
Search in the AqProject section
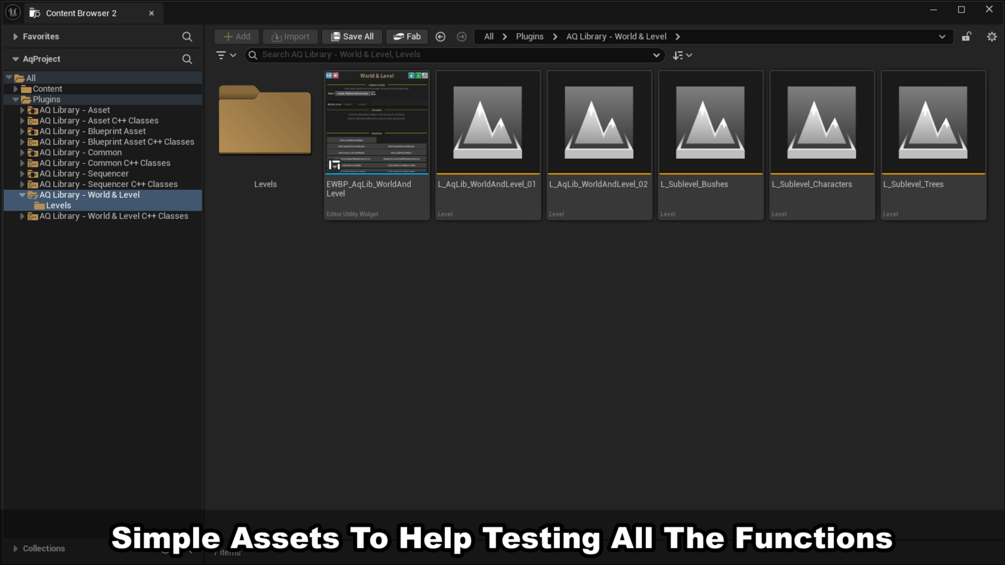click(x=187, y=59)
